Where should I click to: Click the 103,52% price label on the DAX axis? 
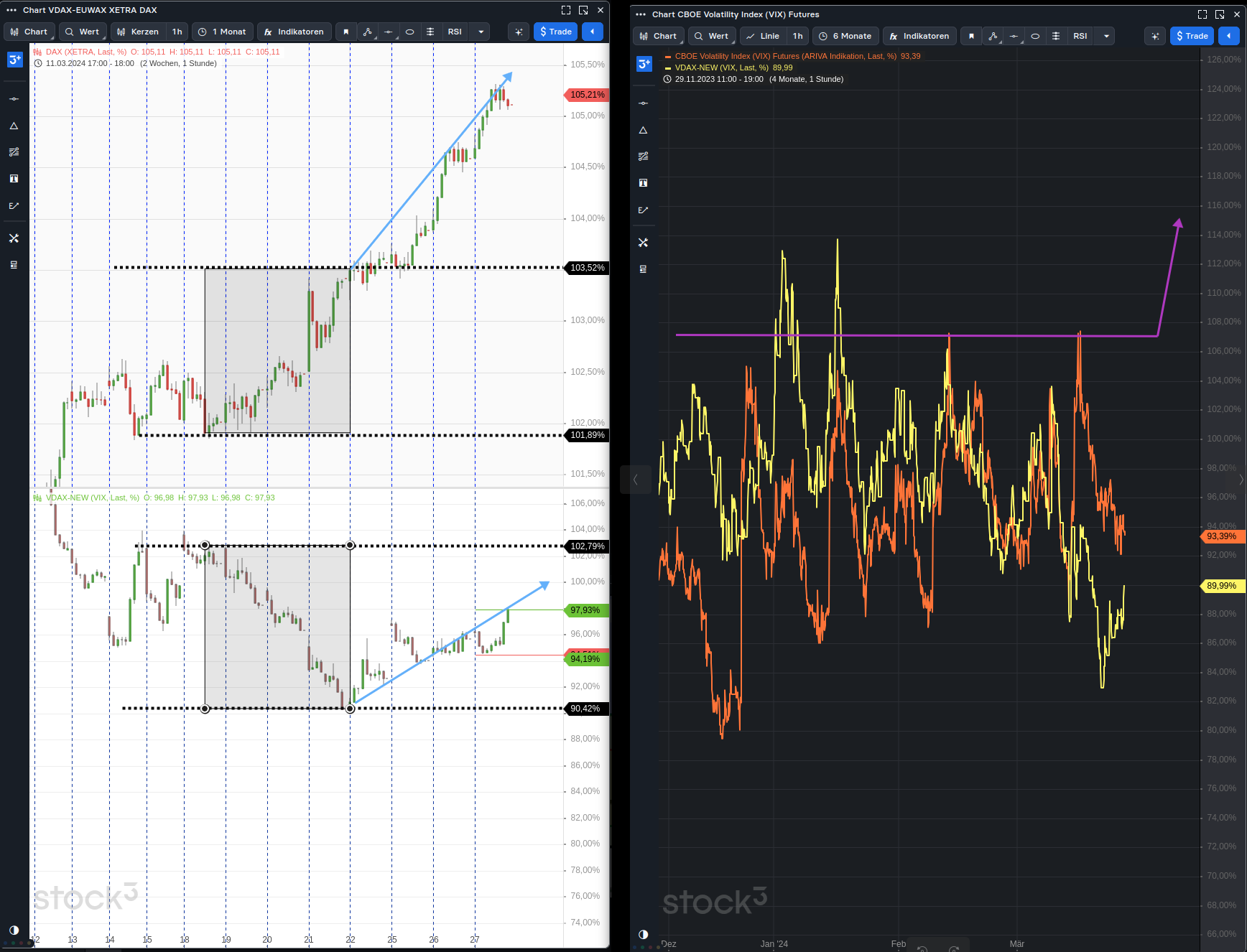587,268
